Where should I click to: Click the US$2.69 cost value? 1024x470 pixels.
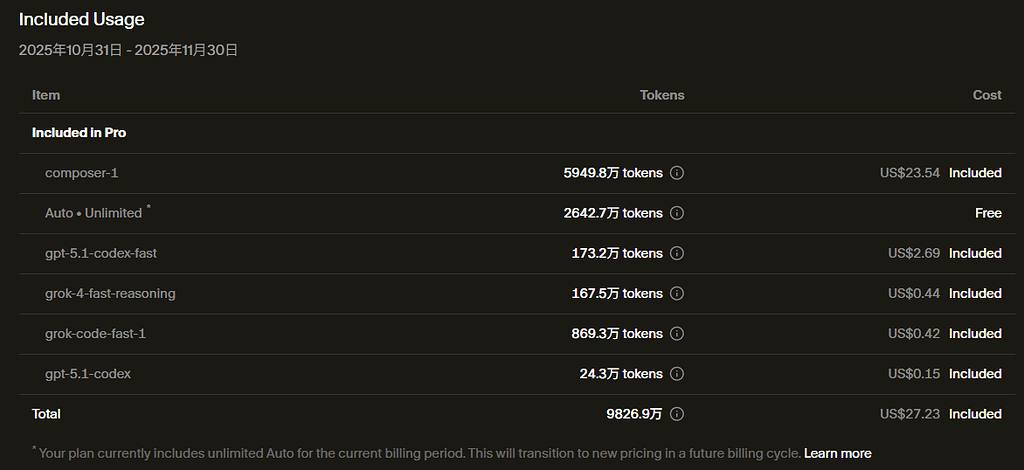[x=914, y=253]
